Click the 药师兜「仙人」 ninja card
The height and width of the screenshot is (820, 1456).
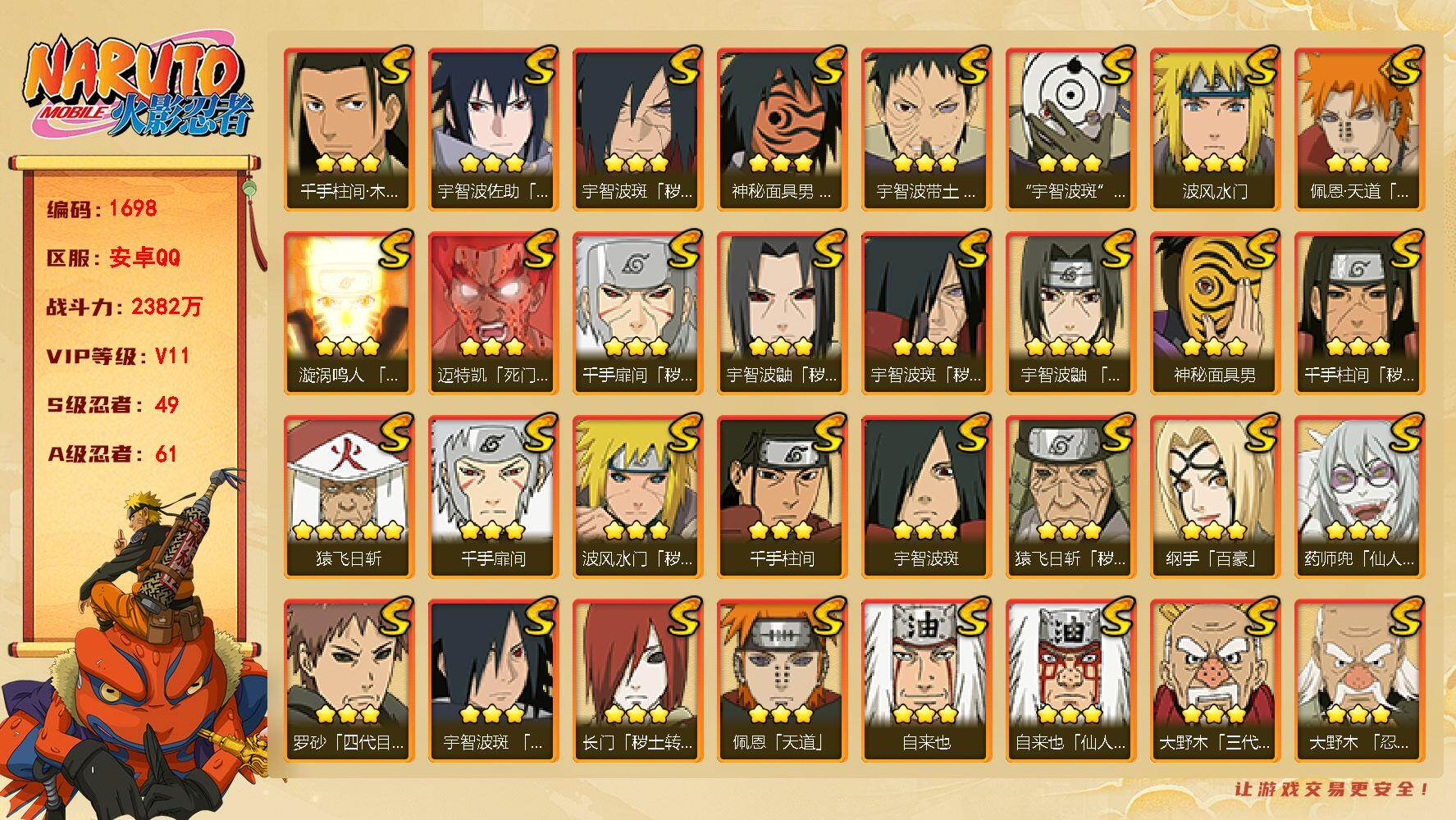(1359, 496)
